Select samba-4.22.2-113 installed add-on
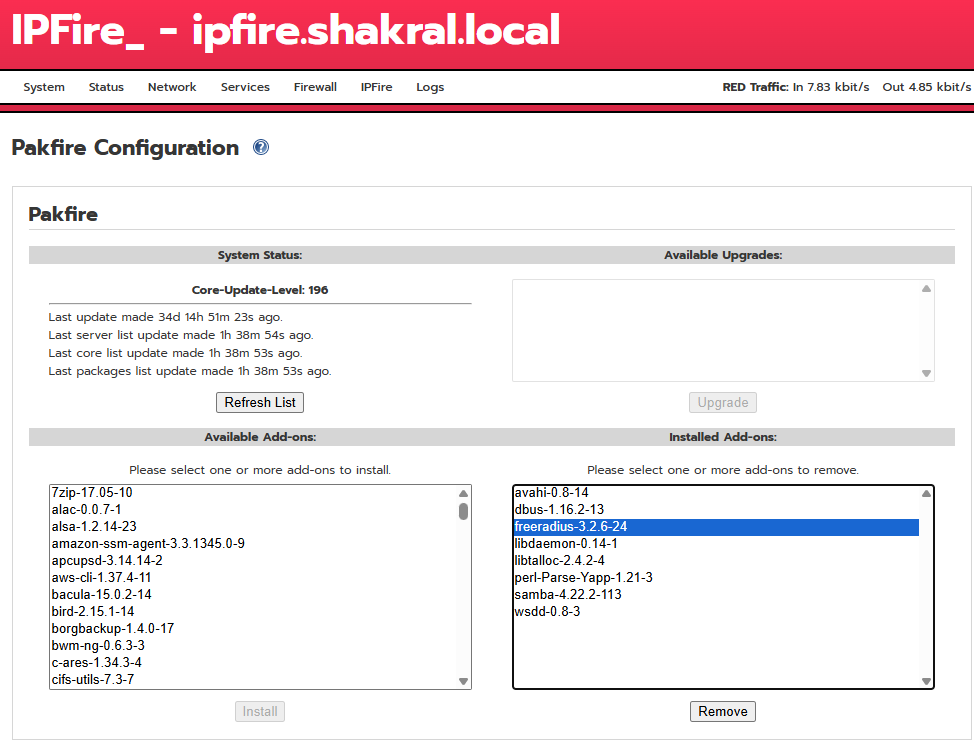Viewport: 974px width, 742px height. (x=716, y=595)
